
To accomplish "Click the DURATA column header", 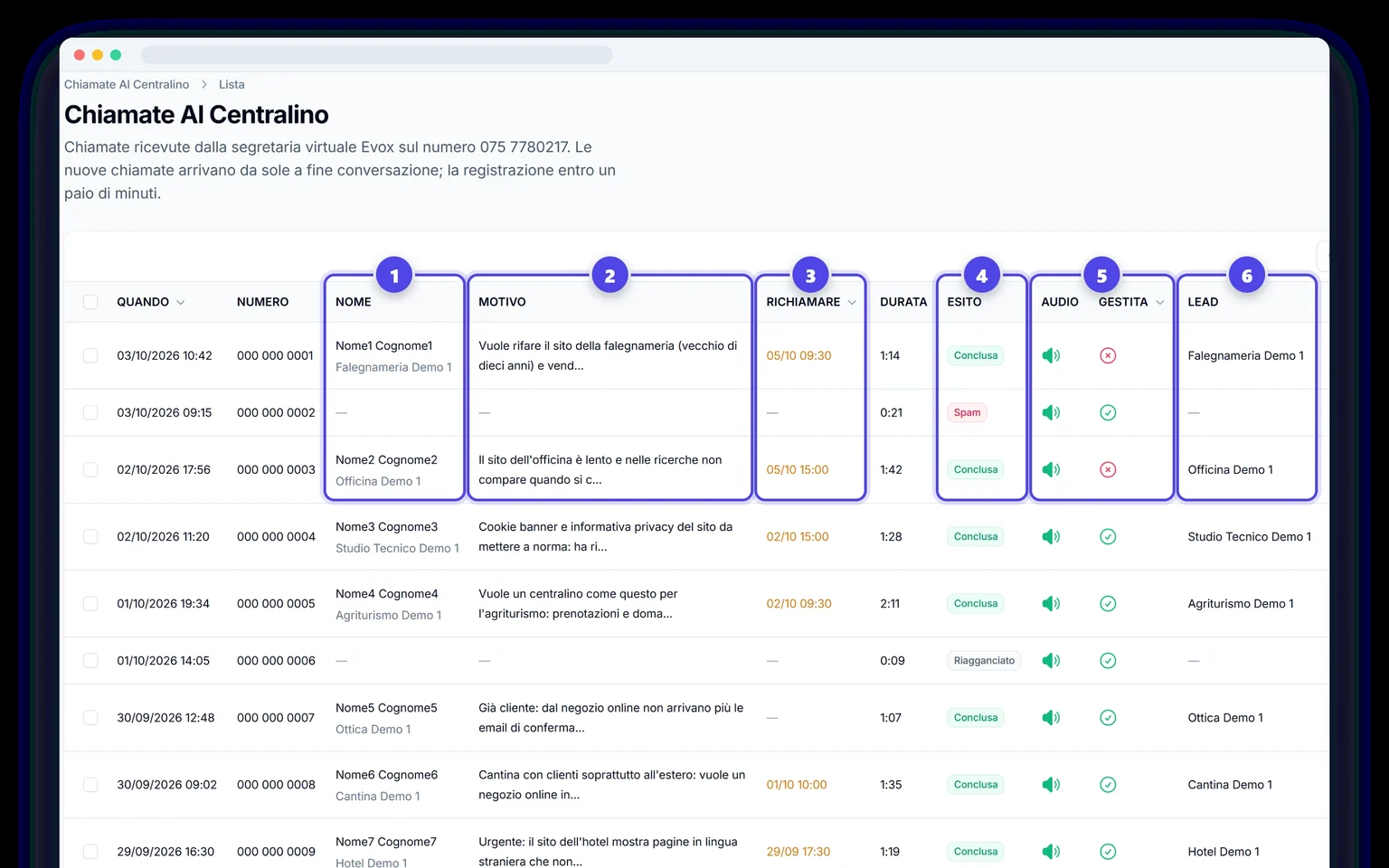I will pyautogui.click(x=903, y=302).
